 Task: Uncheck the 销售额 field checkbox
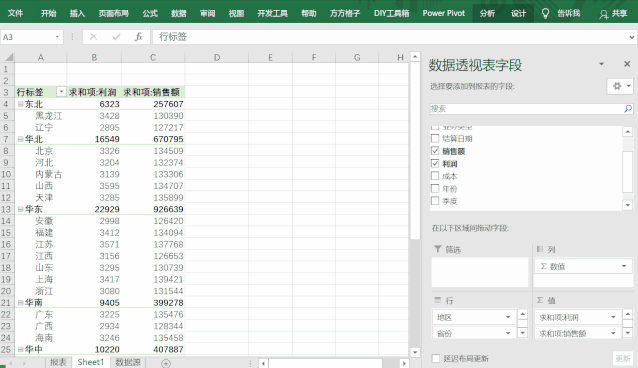[x=435, y=151]
